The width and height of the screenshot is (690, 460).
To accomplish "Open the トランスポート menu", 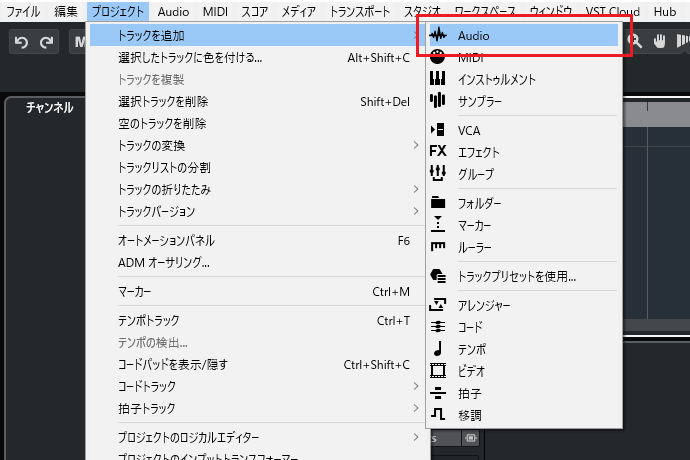I will pyautogui.click(x=360, y=11).
